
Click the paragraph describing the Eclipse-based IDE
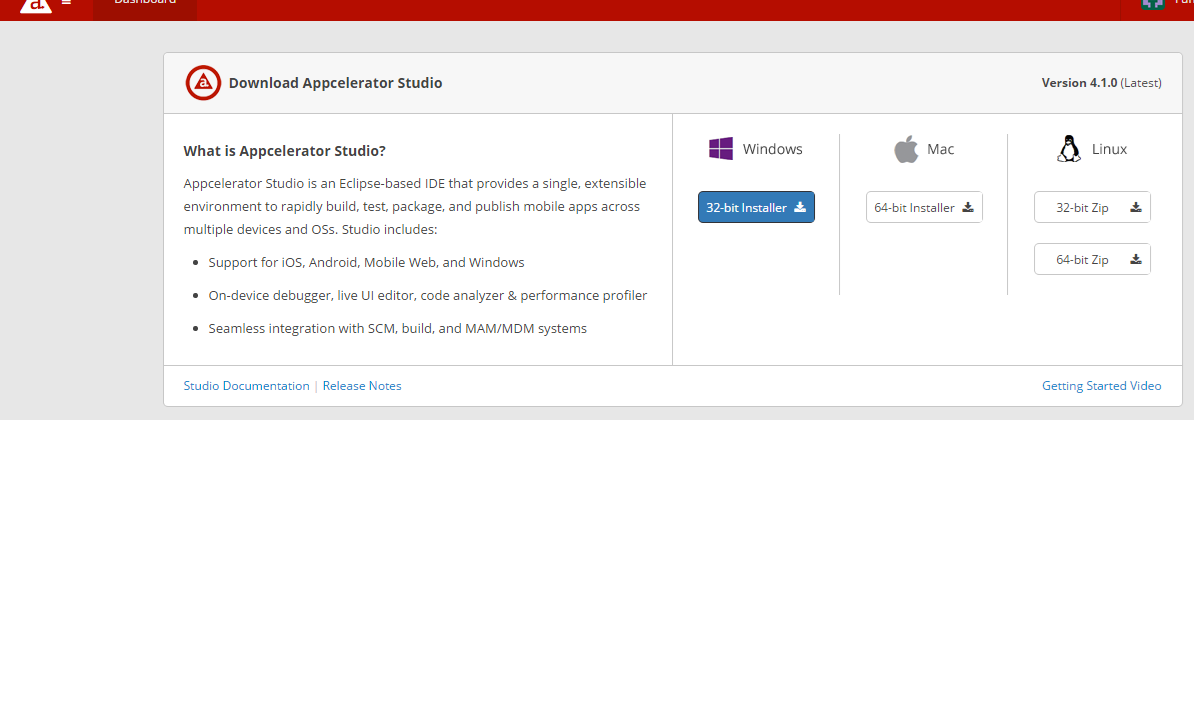tap(415, 206)
